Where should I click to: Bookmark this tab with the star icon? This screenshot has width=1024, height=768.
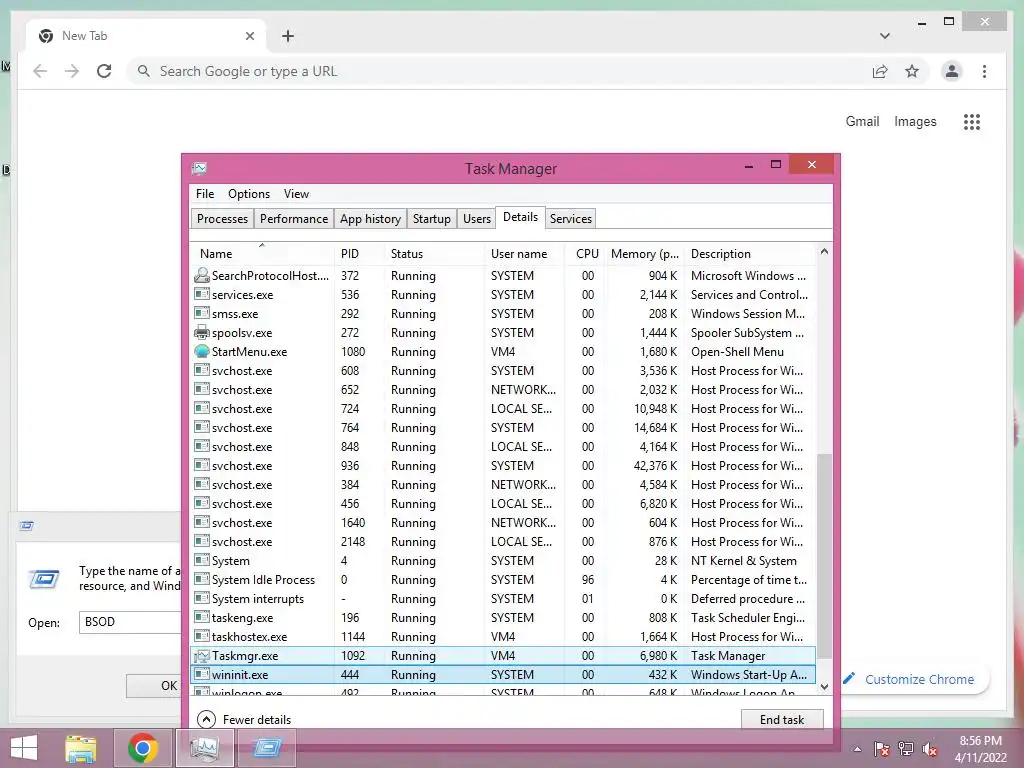[x=912, y=71]
